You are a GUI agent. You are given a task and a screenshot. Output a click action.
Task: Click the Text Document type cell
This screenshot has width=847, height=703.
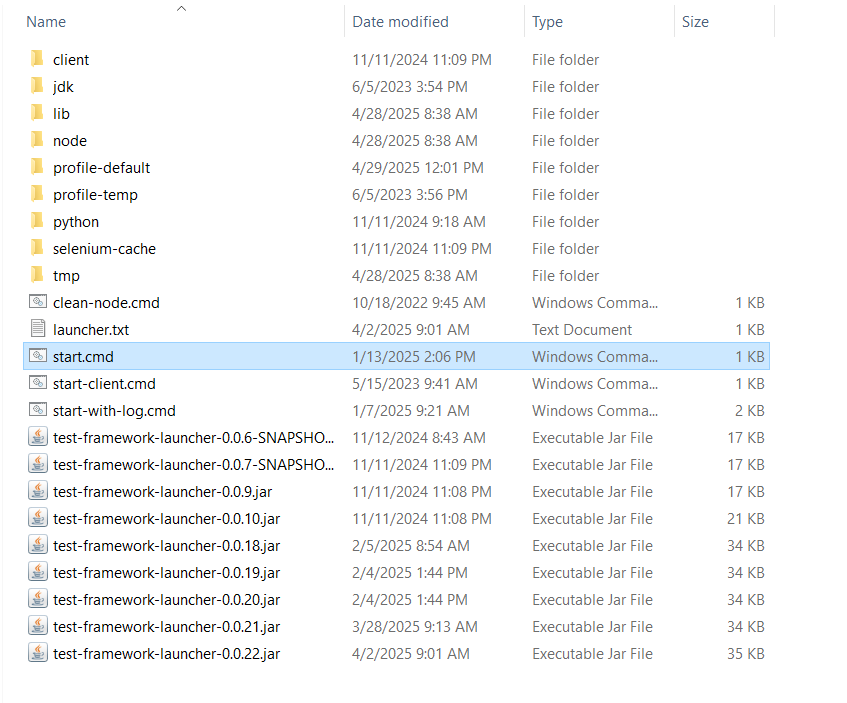click(x=582, y=330)
